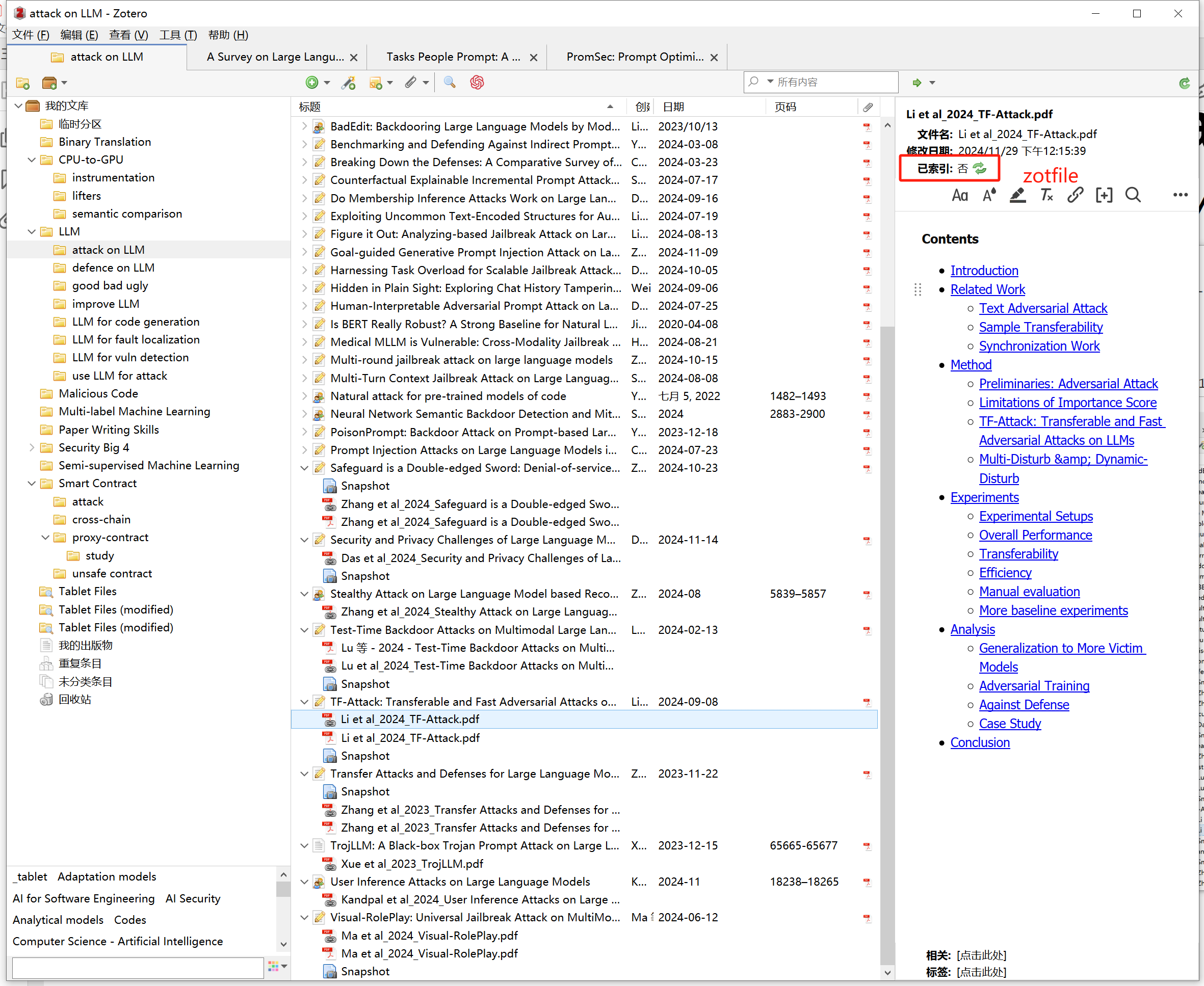The width and height of the screenshot is (1204, 986).
Task: Click the text color A icon in note editor
Action: (989, 195)
